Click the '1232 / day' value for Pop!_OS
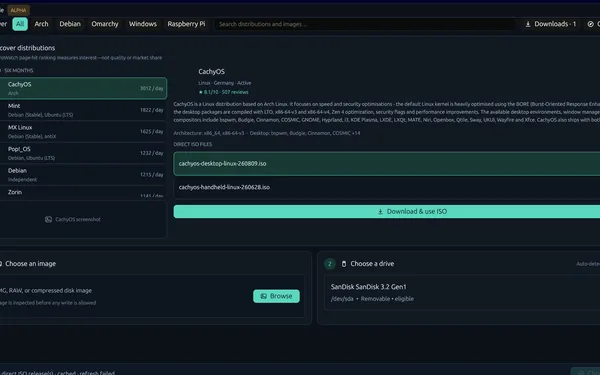Screen dimensions: 600x375 tap(152, 153)
